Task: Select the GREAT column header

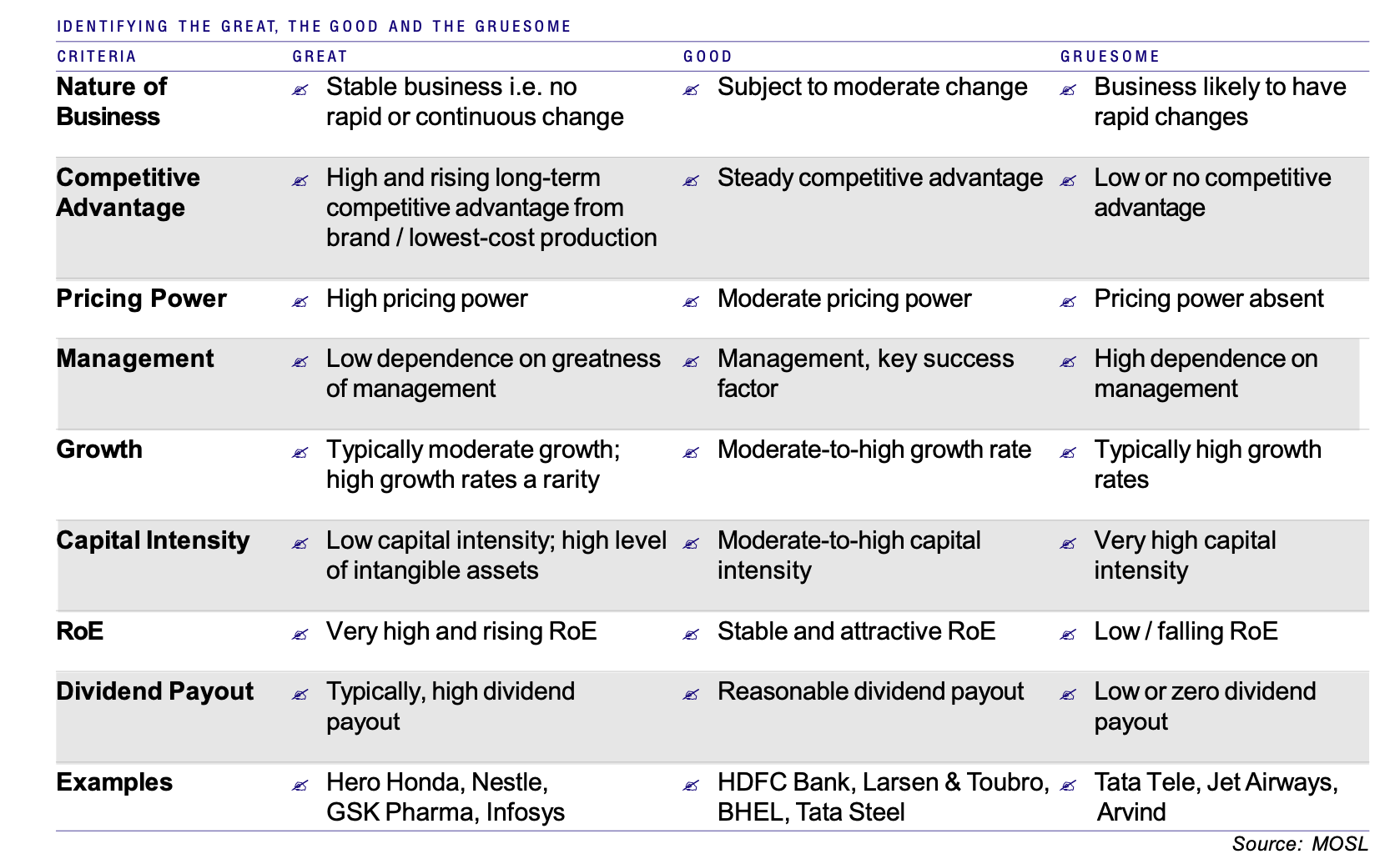Action: (x=320, y=57)
